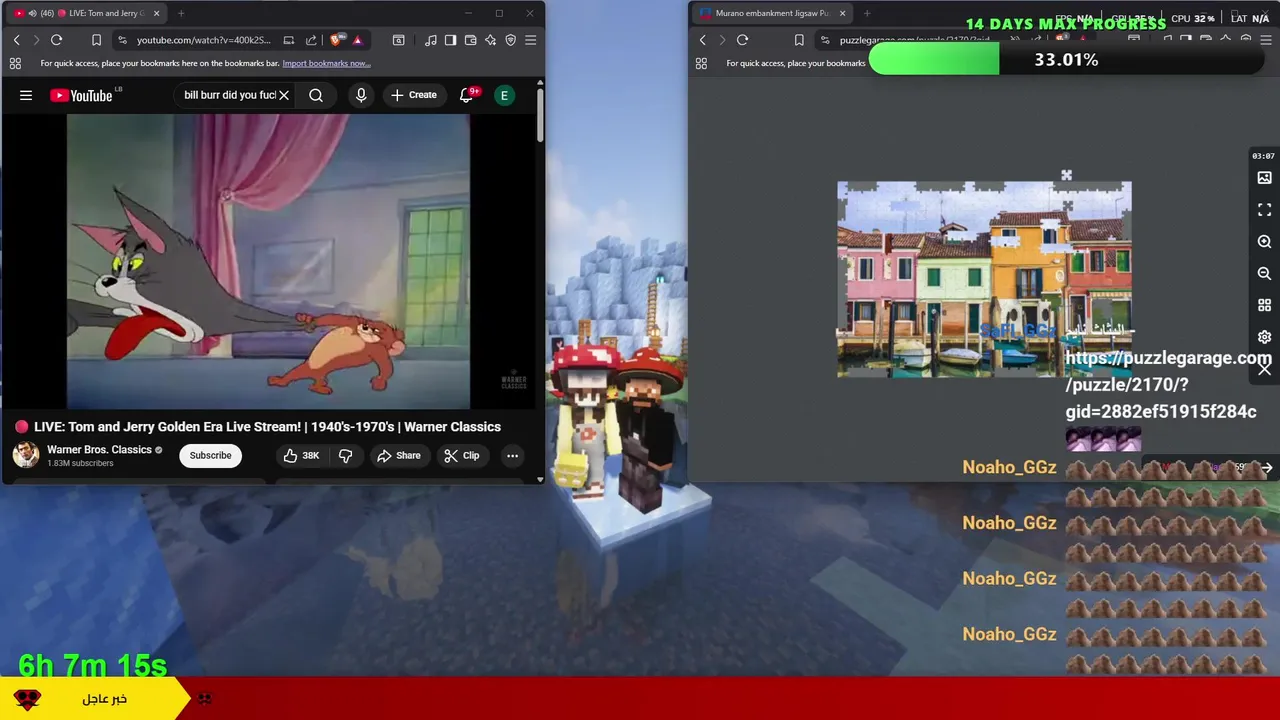The width and height of the screenshot is (1280, 720).
Task: Open site settings icon beside youtube.com URL
Action: pos(122,40)
